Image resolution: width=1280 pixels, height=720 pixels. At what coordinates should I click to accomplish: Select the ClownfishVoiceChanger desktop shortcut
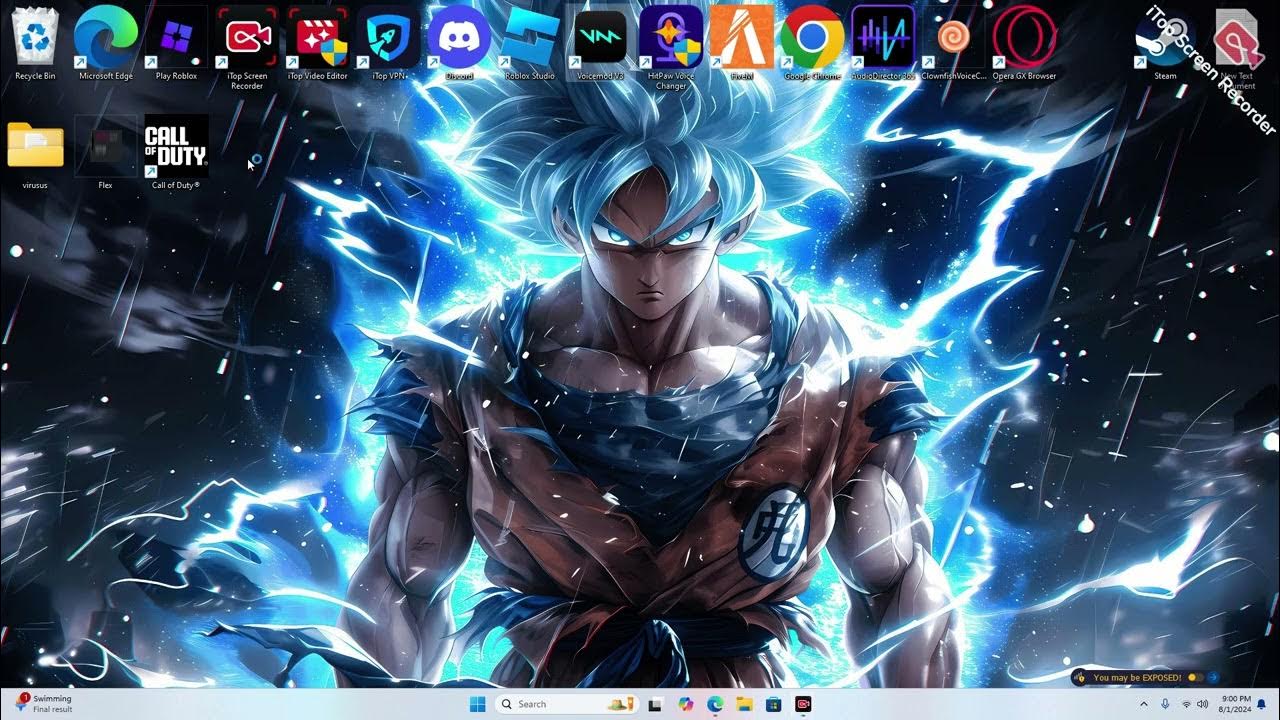coord(953,43)
